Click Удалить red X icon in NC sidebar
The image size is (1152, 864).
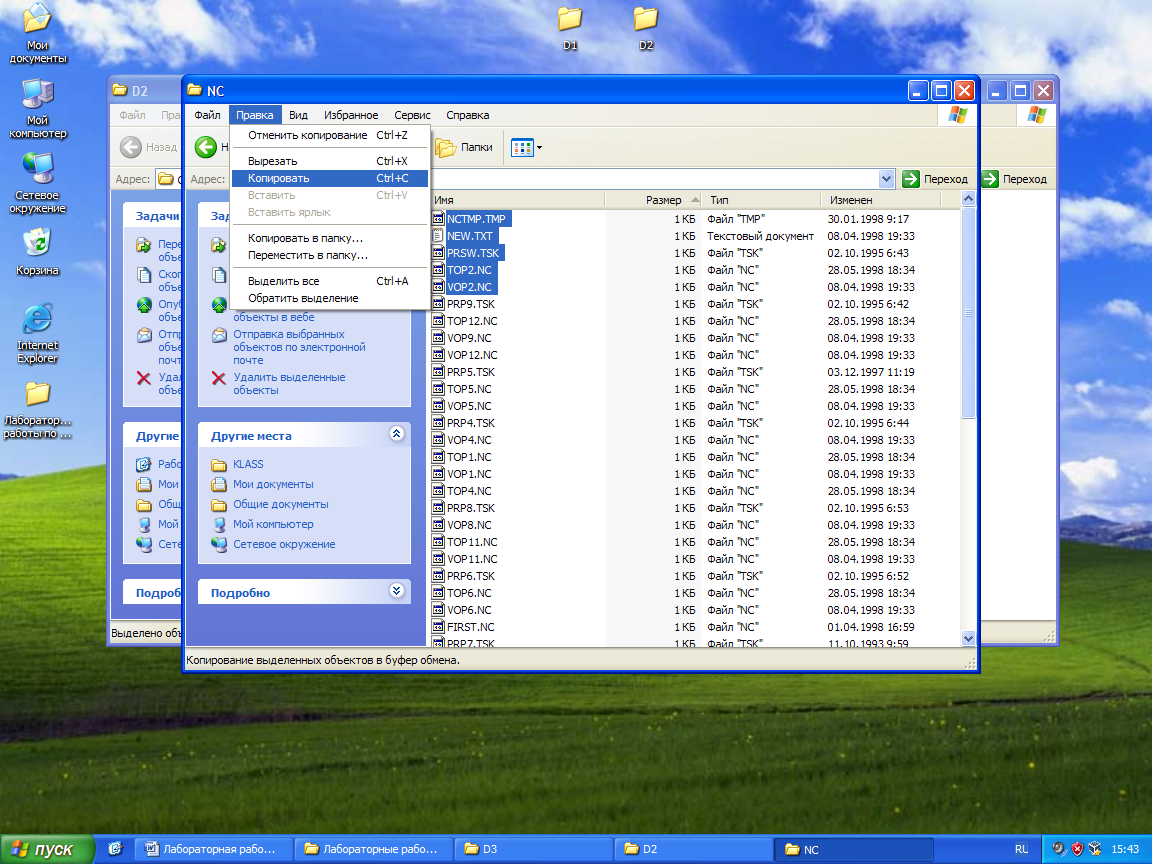pos(219,378)
